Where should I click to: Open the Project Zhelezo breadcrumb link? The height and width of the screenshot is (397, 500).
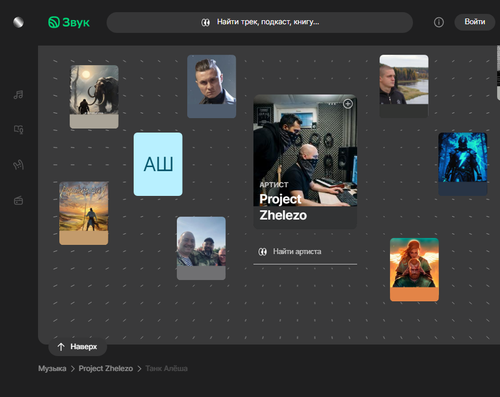pyautogui.click(x=106, y=368)
